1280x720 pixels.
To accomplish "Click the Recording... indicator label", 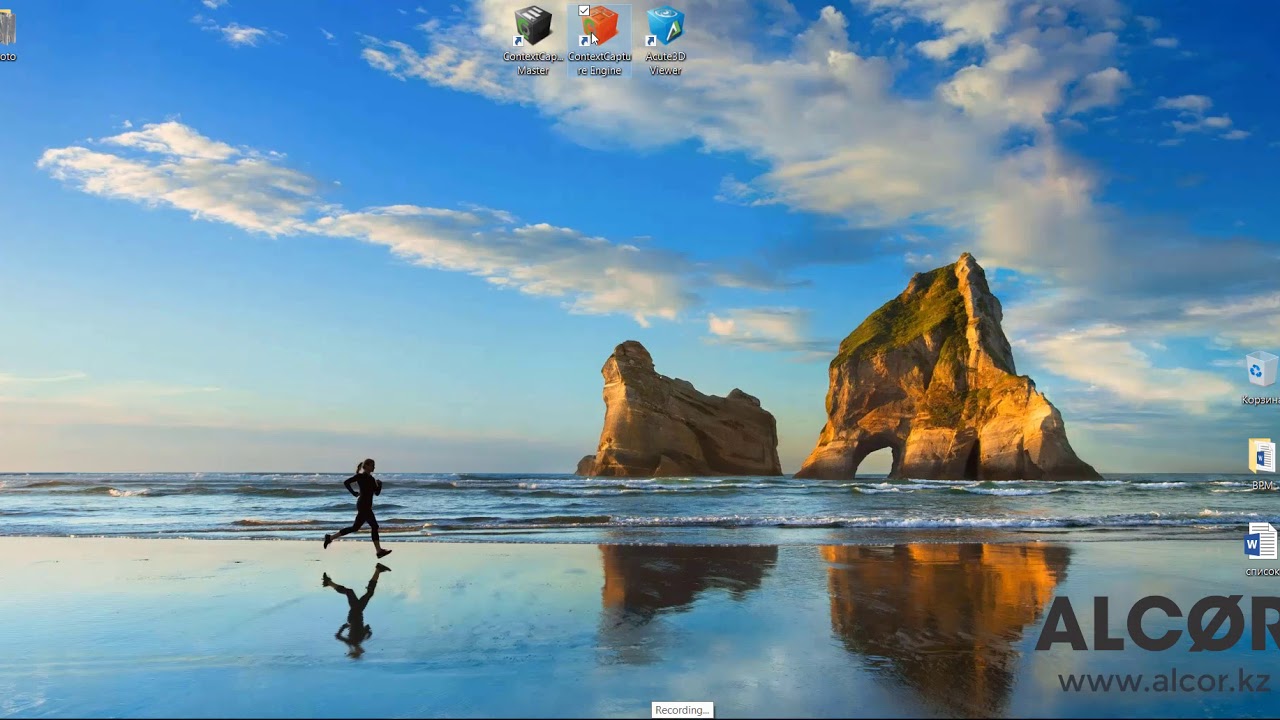I will [682, 710].
